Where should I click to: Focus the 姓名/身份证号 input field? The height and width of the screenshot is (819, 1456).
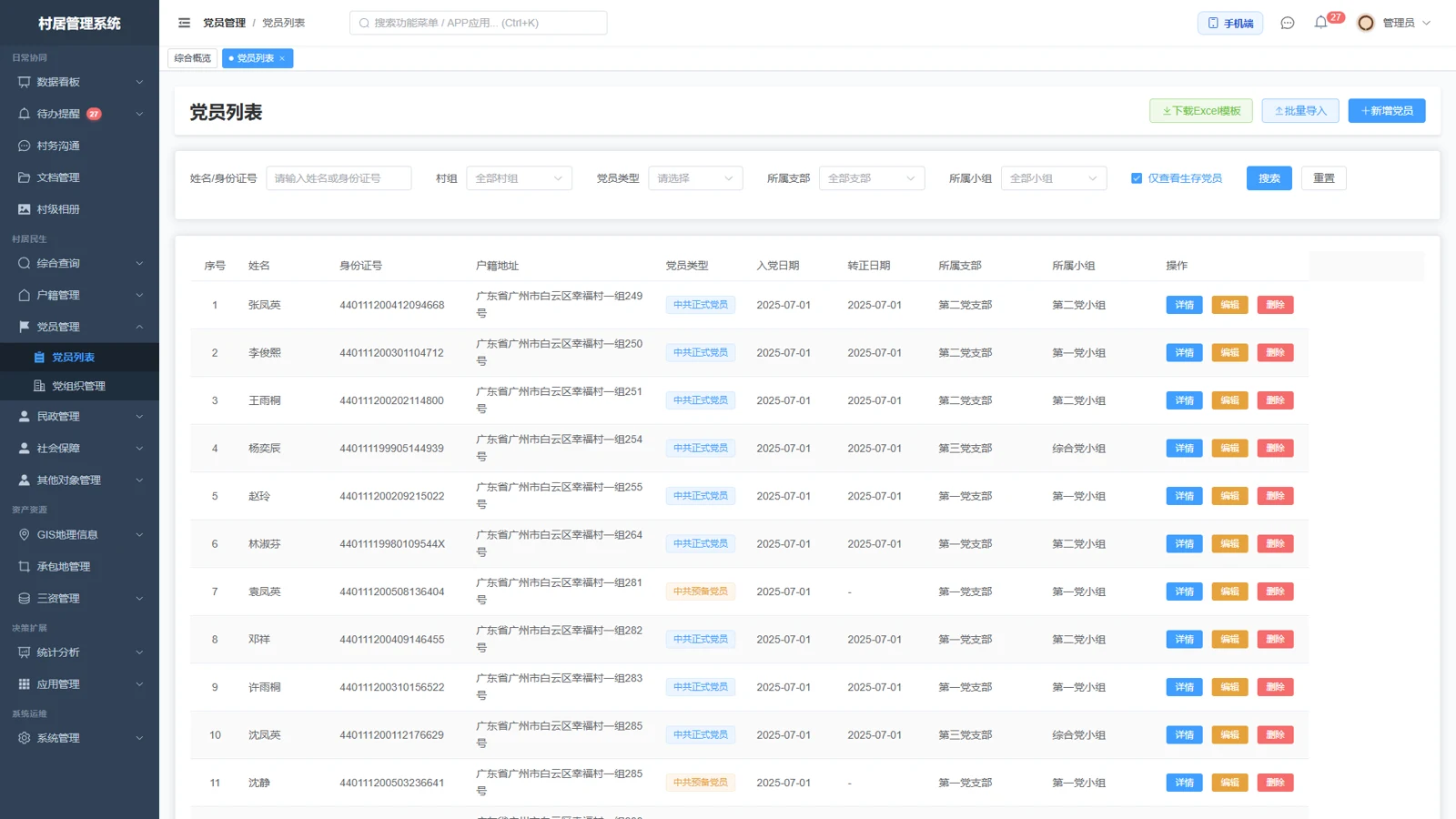339,178
